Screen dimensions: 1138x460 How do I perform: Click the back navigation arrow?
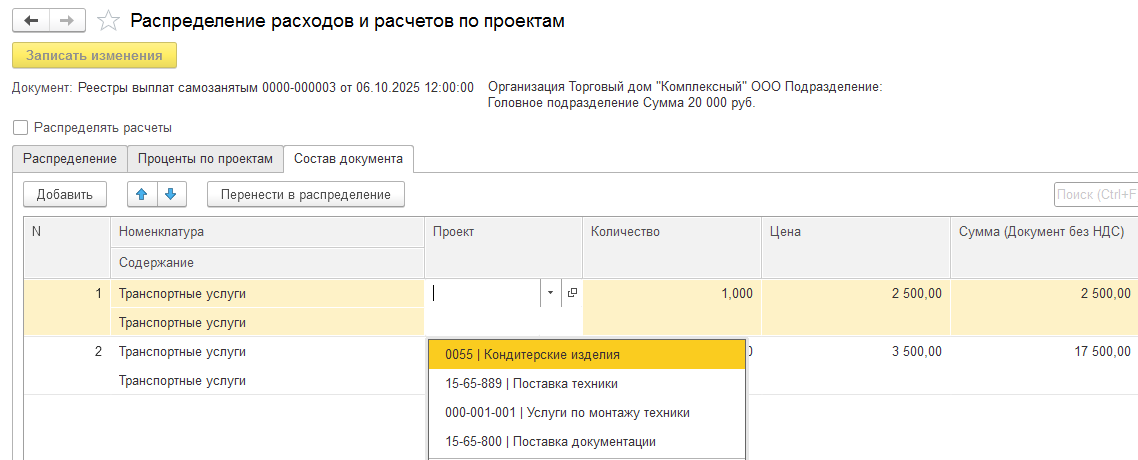[30, 21]
